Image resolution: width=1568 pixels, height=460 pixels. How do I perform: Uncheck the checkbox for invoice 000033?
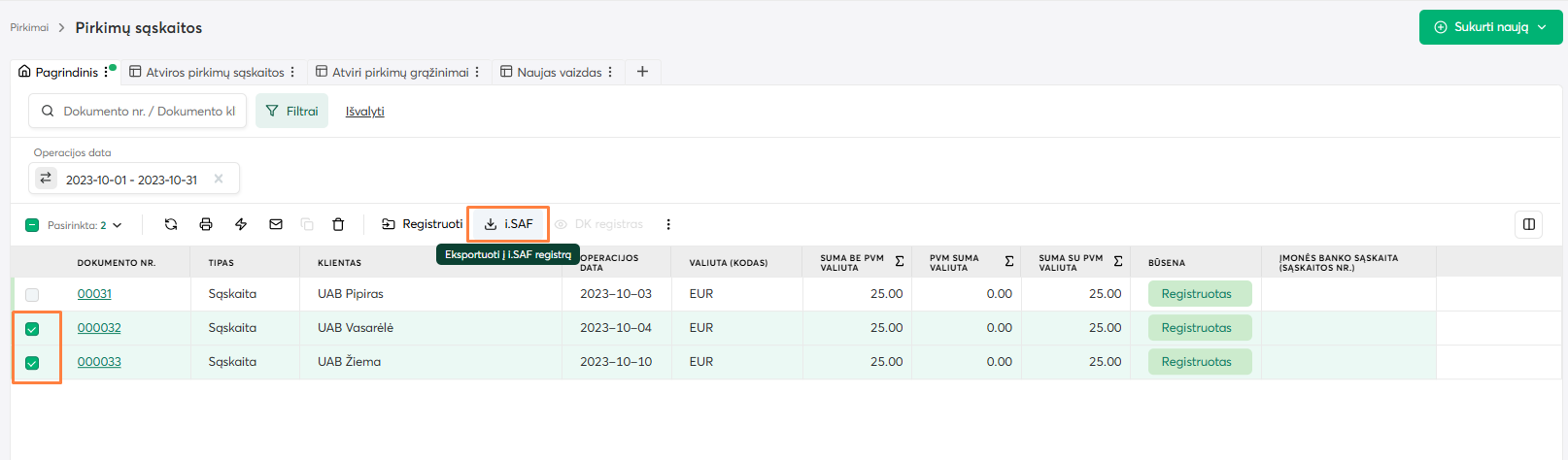tap(32, 363)
